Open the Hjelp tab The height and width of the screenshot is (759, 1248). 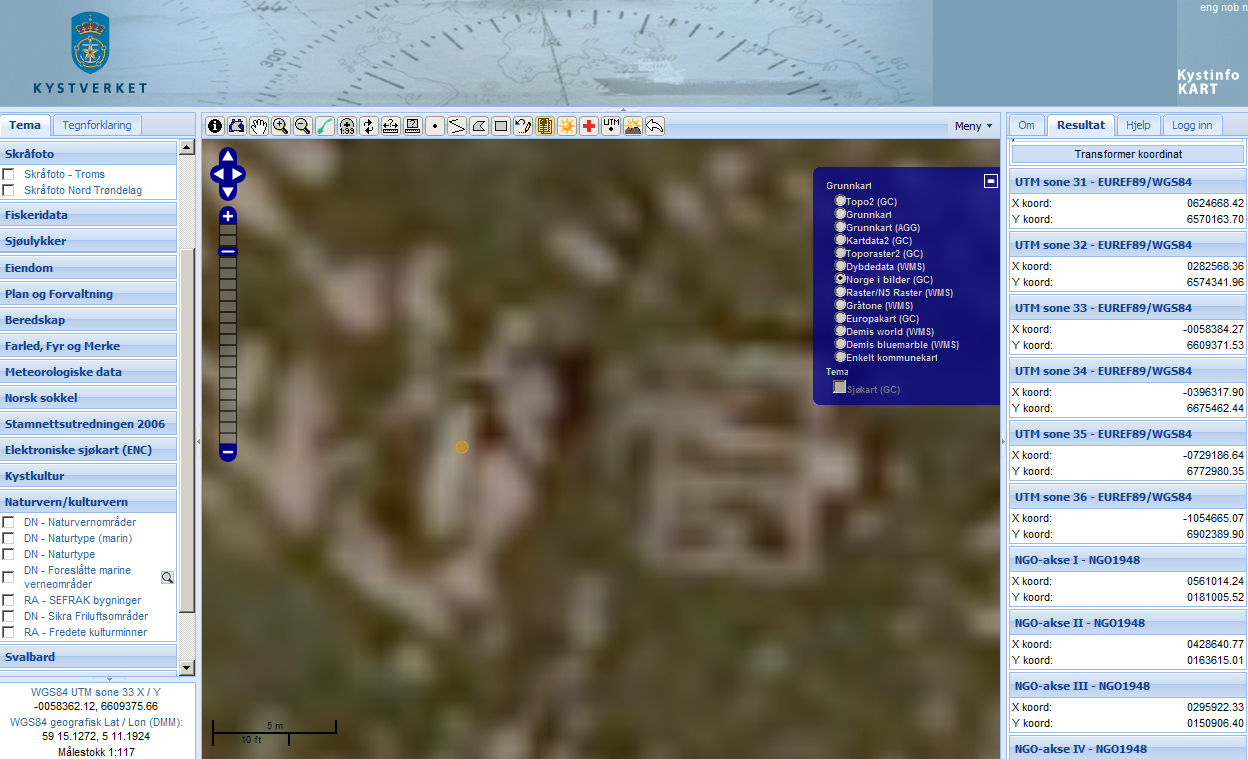1138,125
